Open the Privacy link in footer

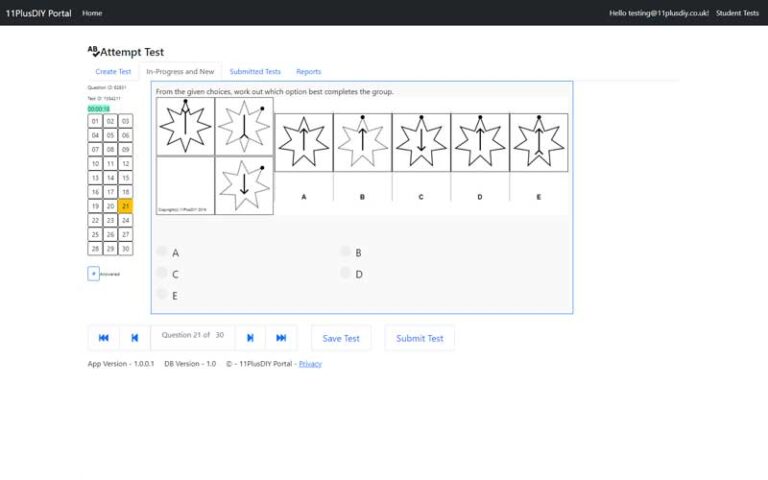pyautogui.click(x=310, y=364)
